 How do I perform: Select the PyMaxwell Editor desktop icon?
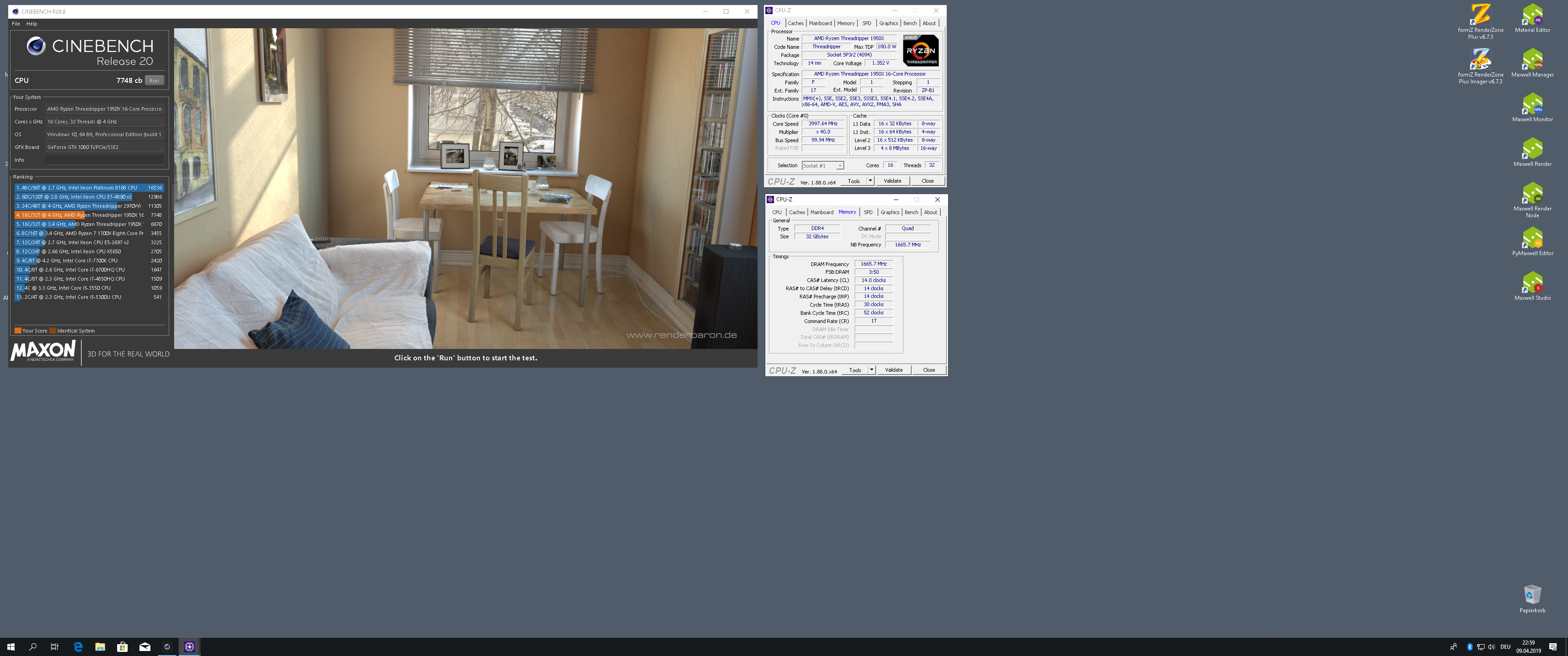click(x=1532, y=241)
